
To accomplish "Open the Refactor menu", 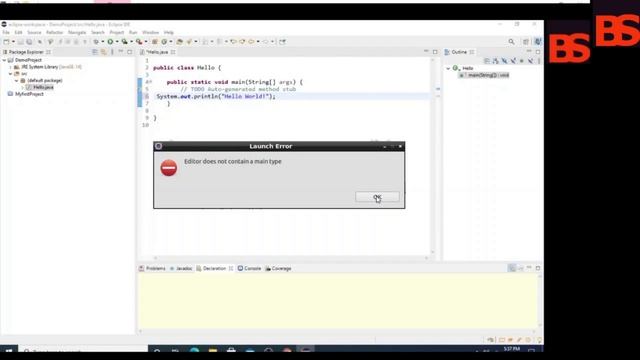I will pyautogui.click(x=54, y=32).
